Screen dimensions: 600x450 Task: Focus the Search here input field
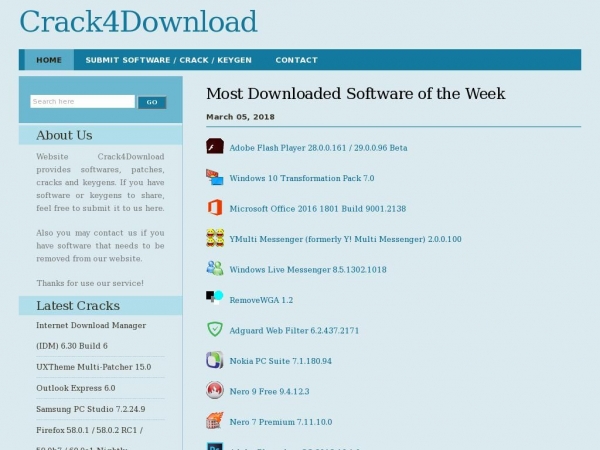point(83,101)
